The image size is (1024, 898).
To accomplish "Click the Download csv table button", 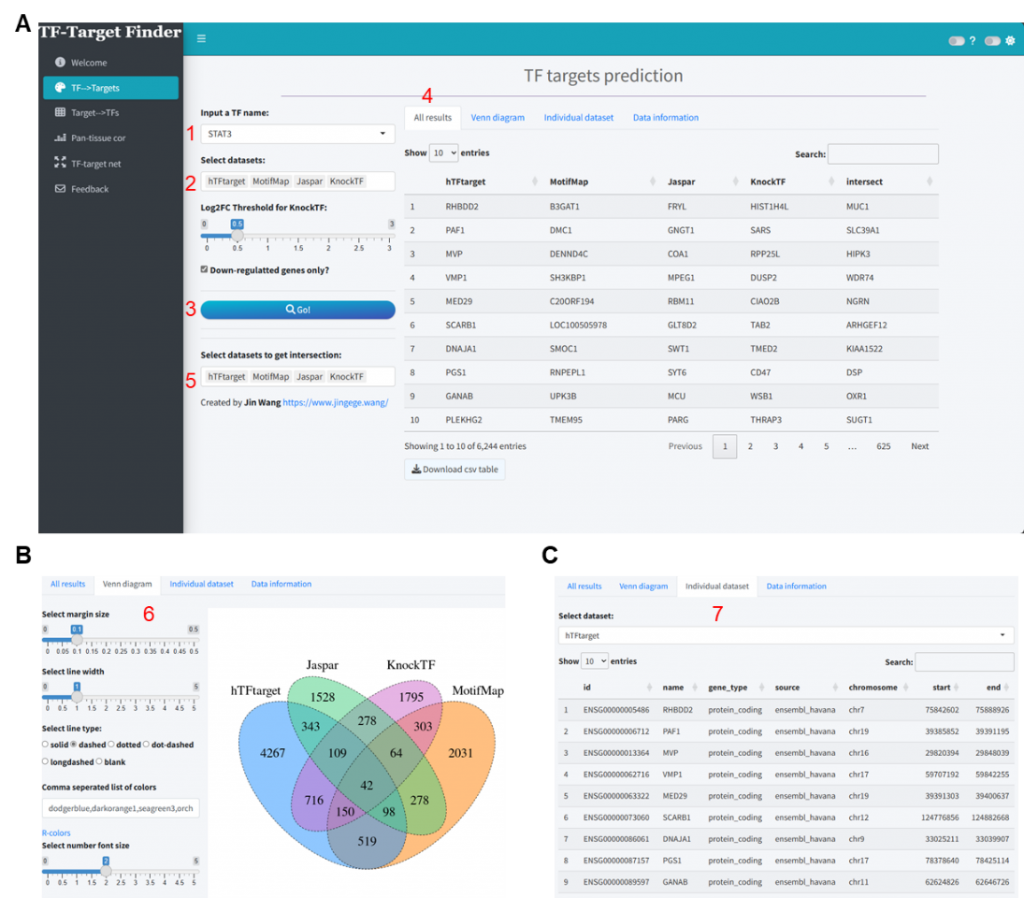I will click(454, 470).
